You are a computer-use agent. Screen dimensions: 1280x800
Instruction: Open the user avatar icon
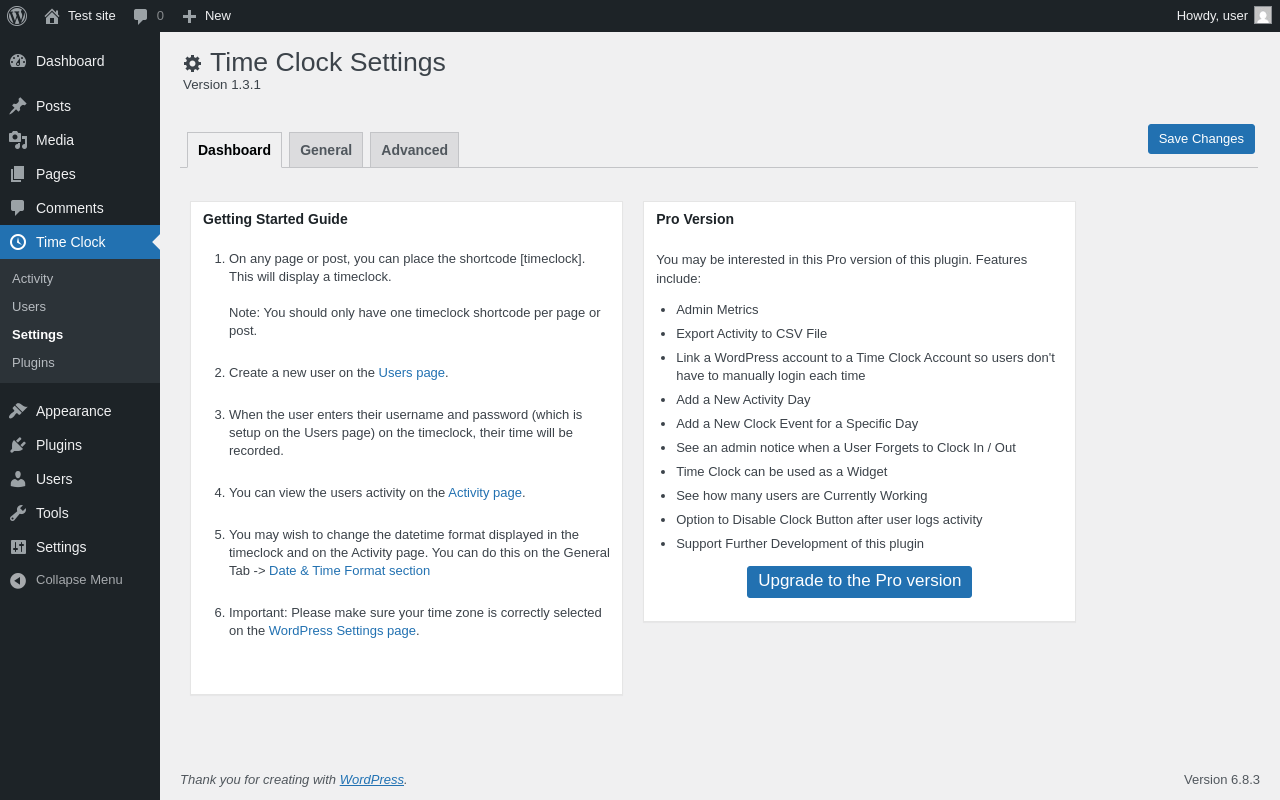click(x=1263, y=16)
